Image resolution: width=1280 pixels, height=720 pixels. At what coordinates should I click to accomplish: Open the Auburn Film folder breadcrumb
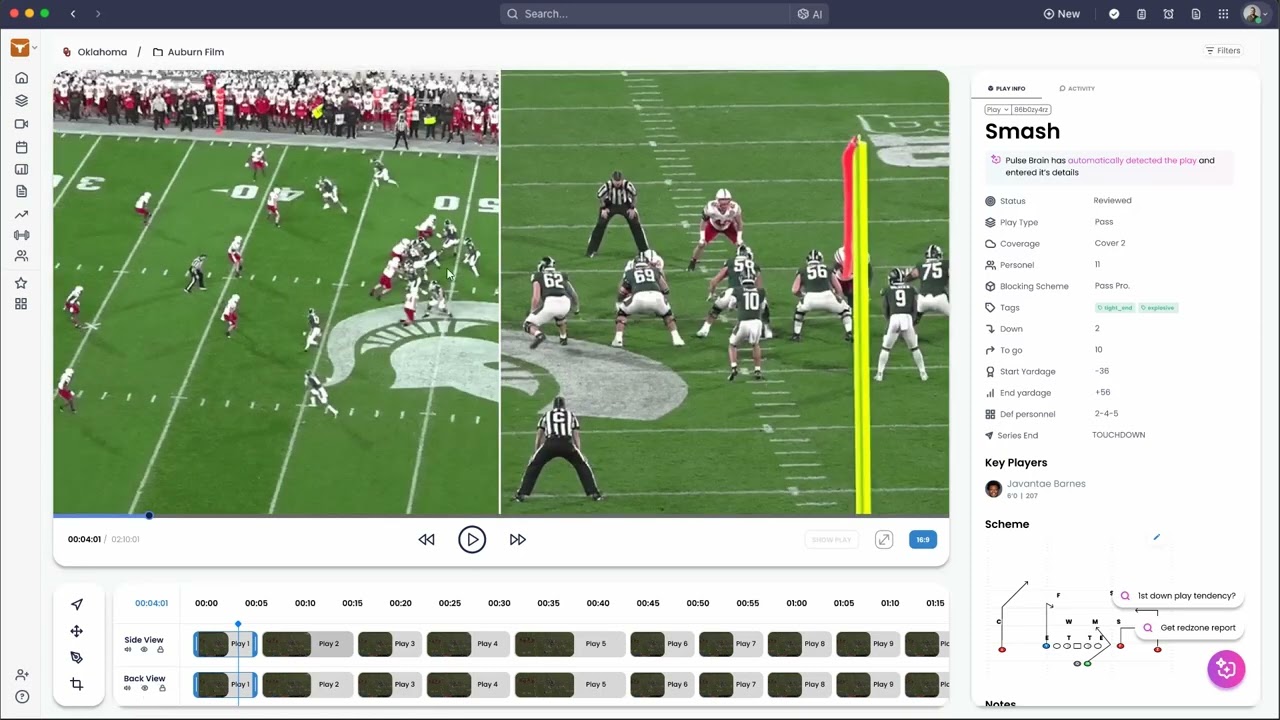coord(188,52)
